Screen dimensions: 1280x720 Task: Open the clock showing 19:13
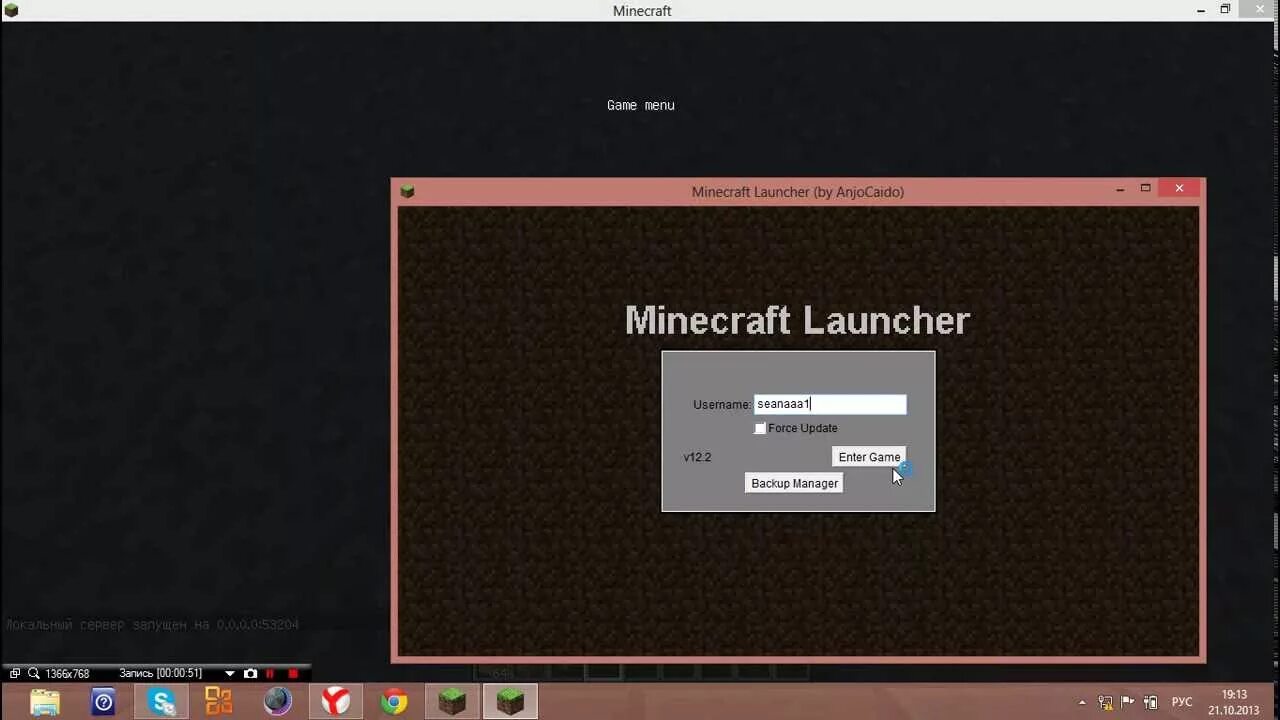[x=1234, y=702]
